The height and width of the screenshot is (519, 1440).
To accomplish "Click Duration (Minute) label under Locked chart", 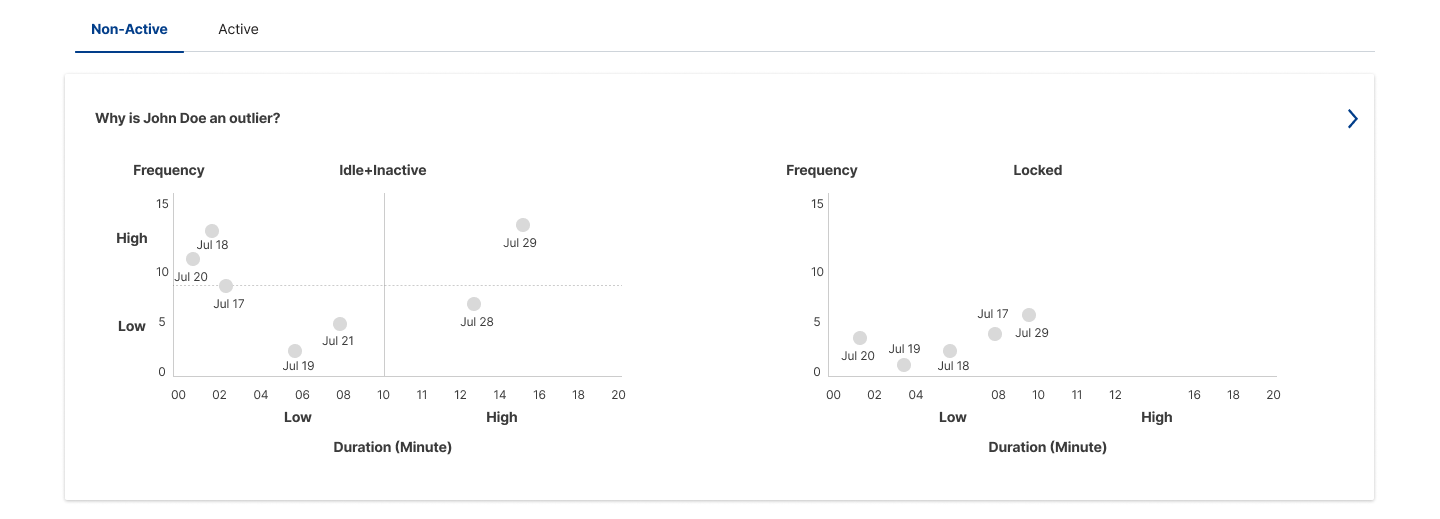I will click(1048, 447).
